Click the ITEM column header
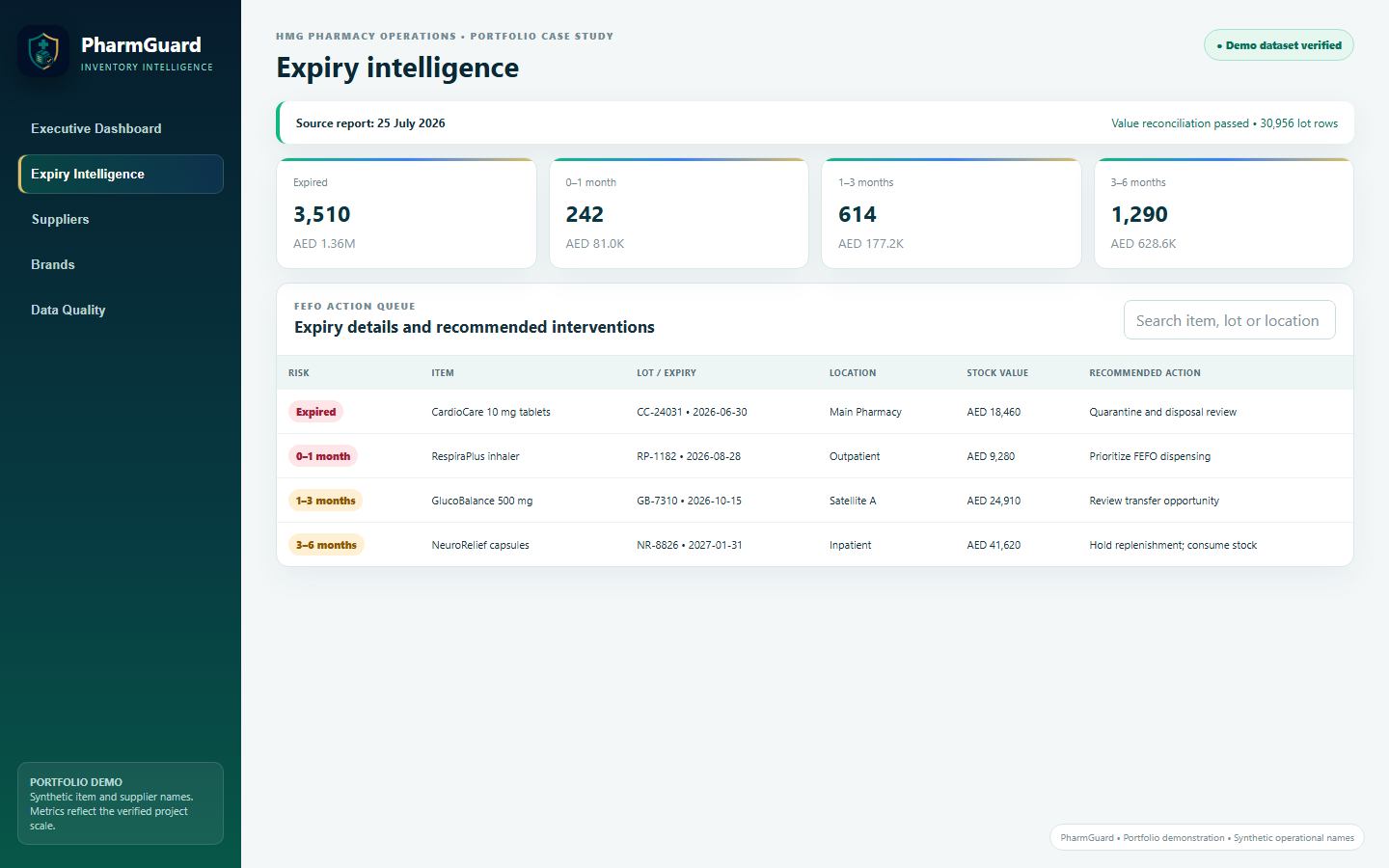The width and height of the screenshot is (1389, 868). tap(443, 373)
